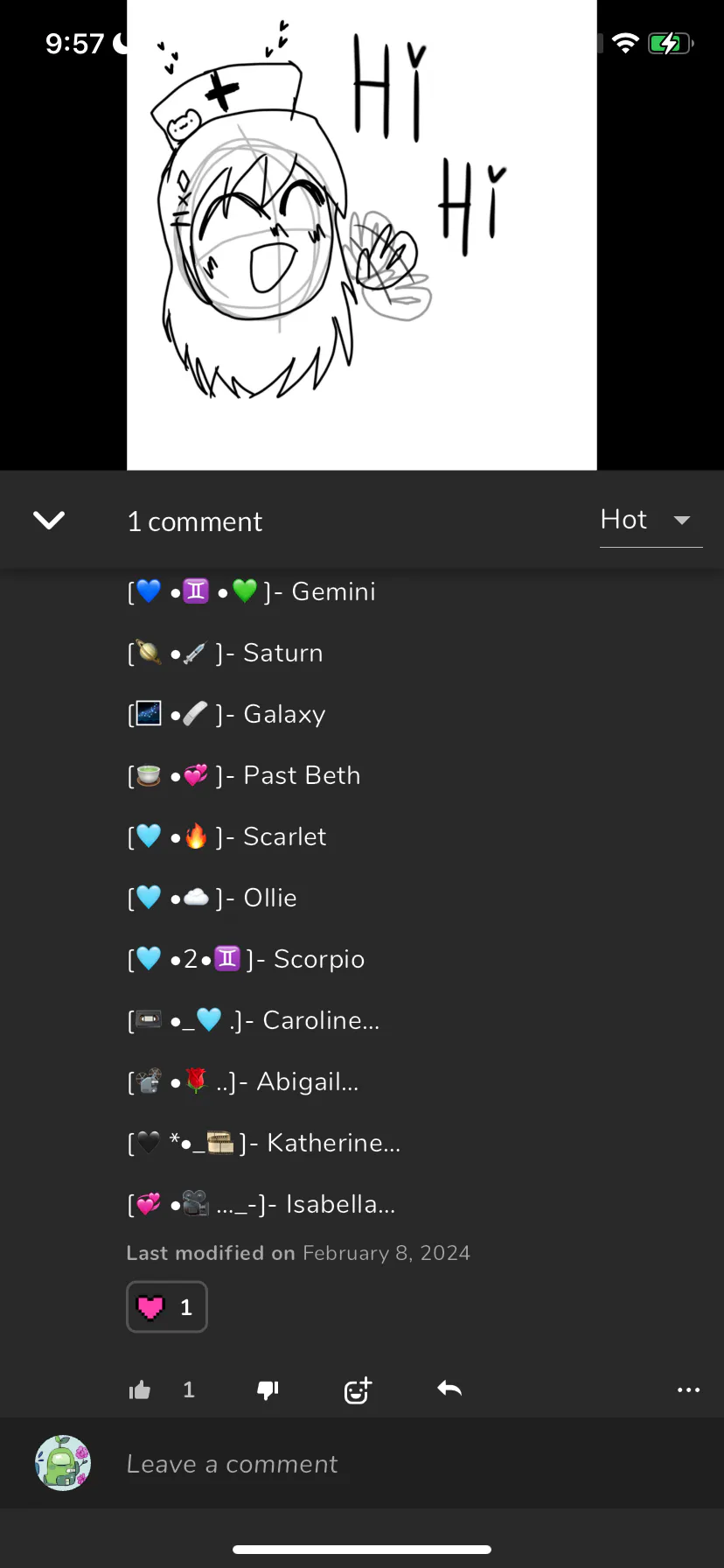The width and height of the screenshot is (724, 1568).
Task: Tap the home indicator bar
Action: point(362,1550)
